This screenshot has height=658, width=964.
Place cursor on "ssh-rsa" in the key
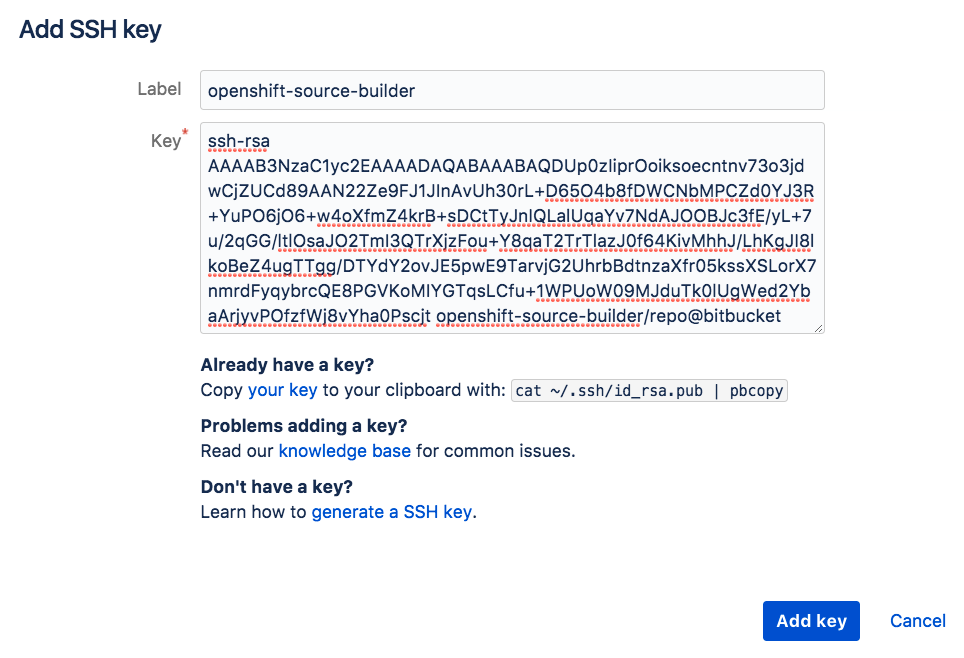(239, 142)
